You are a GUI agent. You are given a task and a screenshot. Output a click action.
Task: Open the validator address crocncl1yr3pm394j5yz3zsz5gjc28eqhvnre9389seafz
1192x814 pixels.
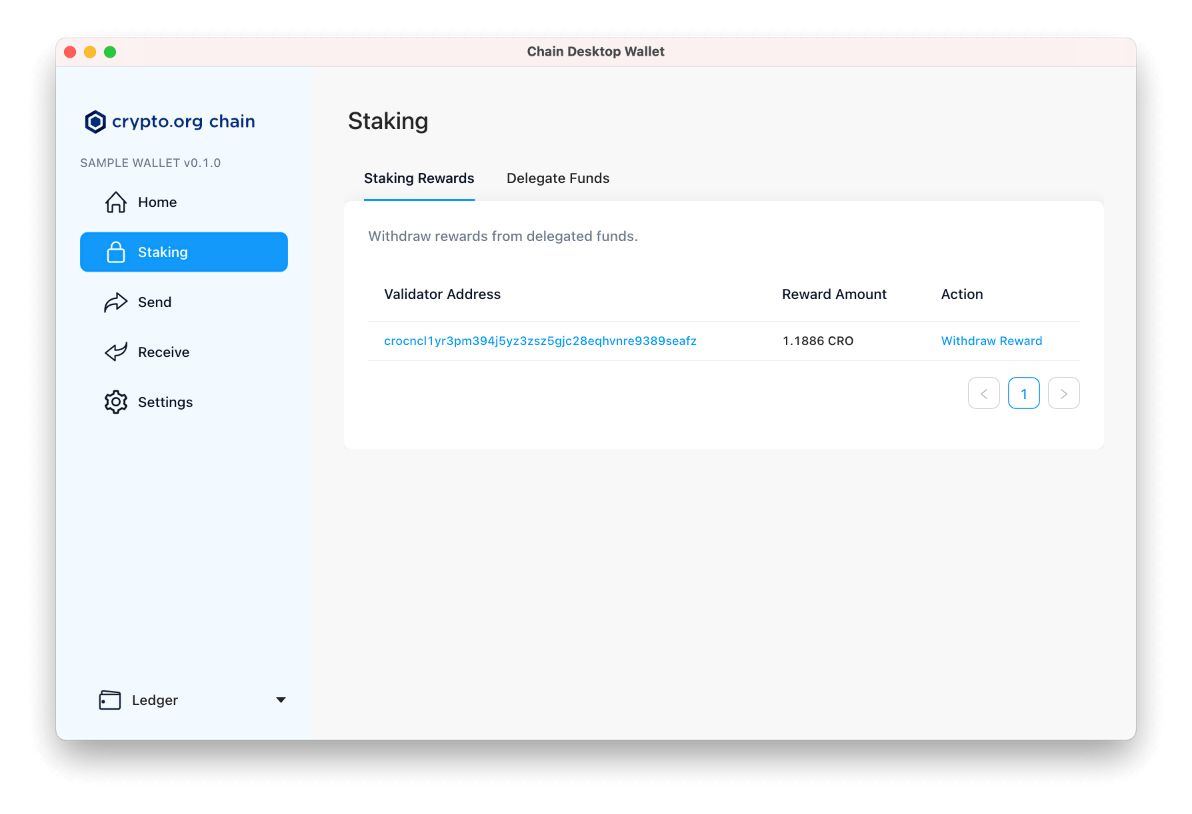(540, 341)
